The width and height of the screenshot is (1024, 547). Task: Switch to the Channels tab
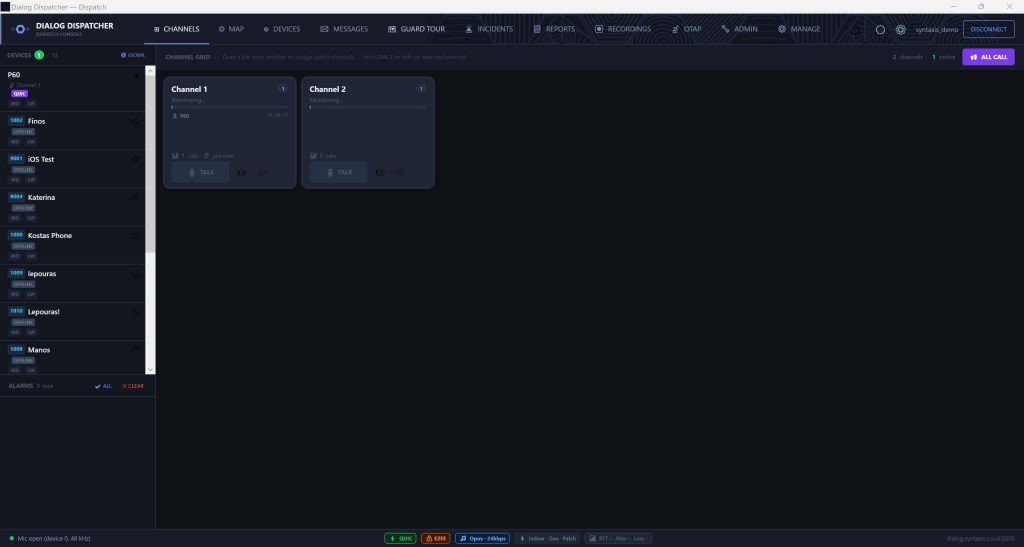click(x=176, y=29)
